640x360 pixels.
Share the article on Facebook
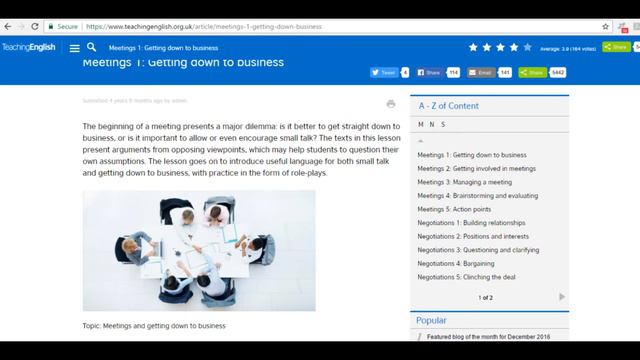coord(429,73)
